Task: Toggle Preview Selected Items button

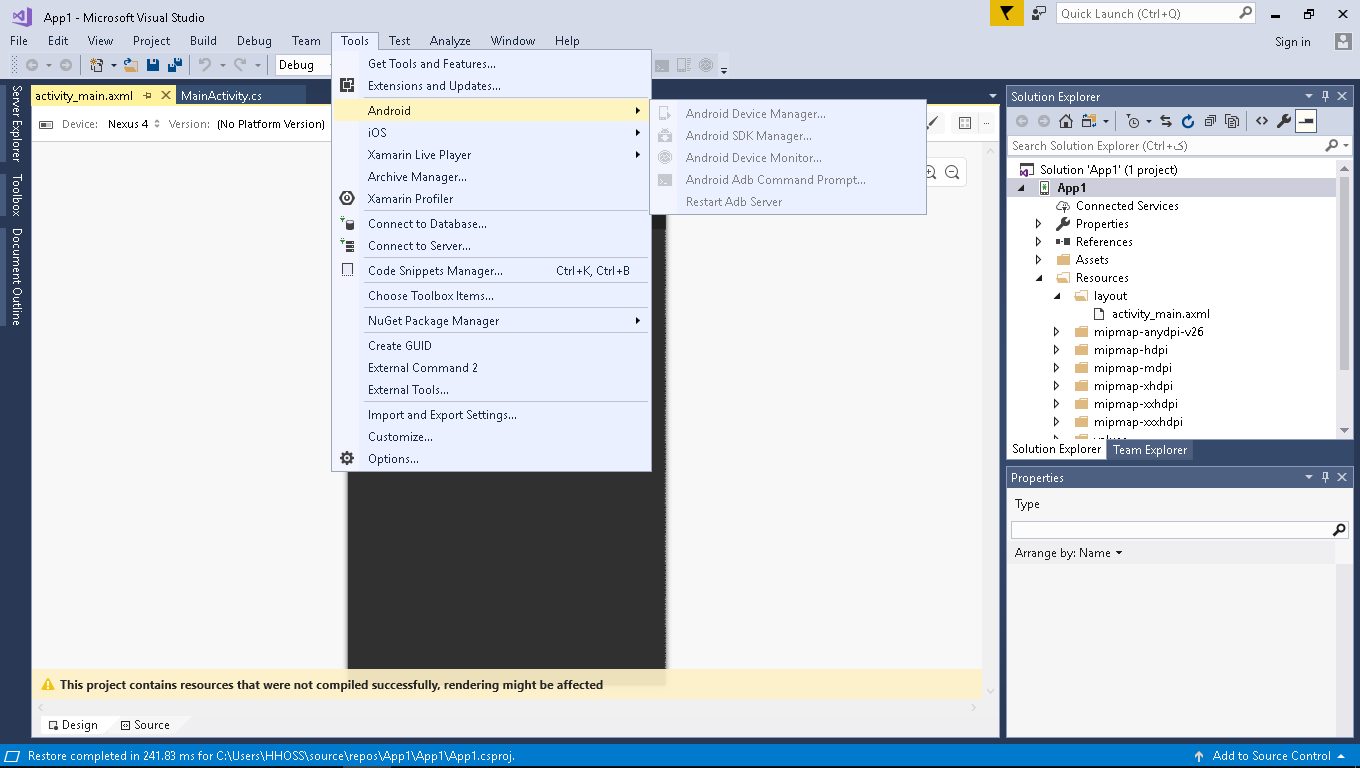Action: pos(1306,121)
